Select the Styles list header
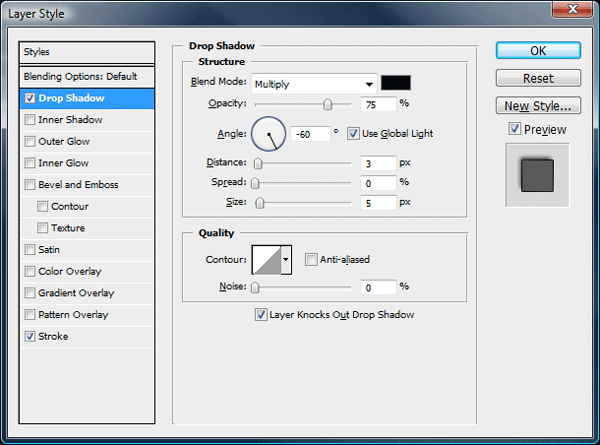600x445 pixels. point(87,52)
